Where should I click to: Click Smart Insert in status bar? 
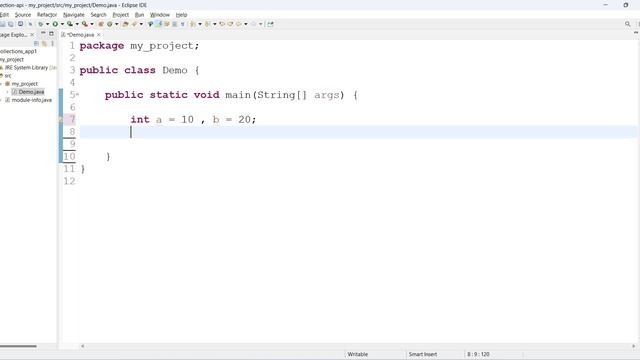[x=423, y=354]
